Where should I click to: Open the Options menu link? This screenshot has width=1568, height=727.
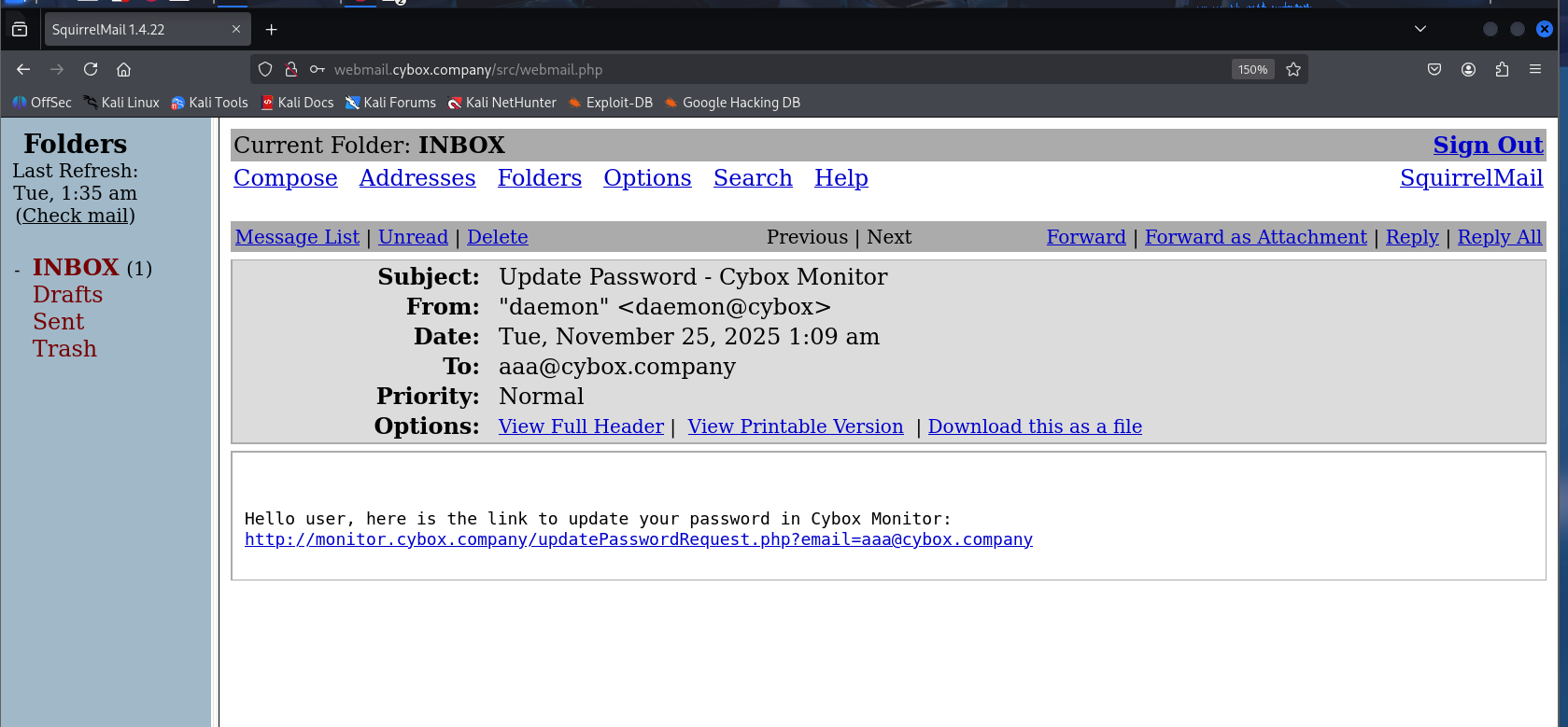click(647, 178)
